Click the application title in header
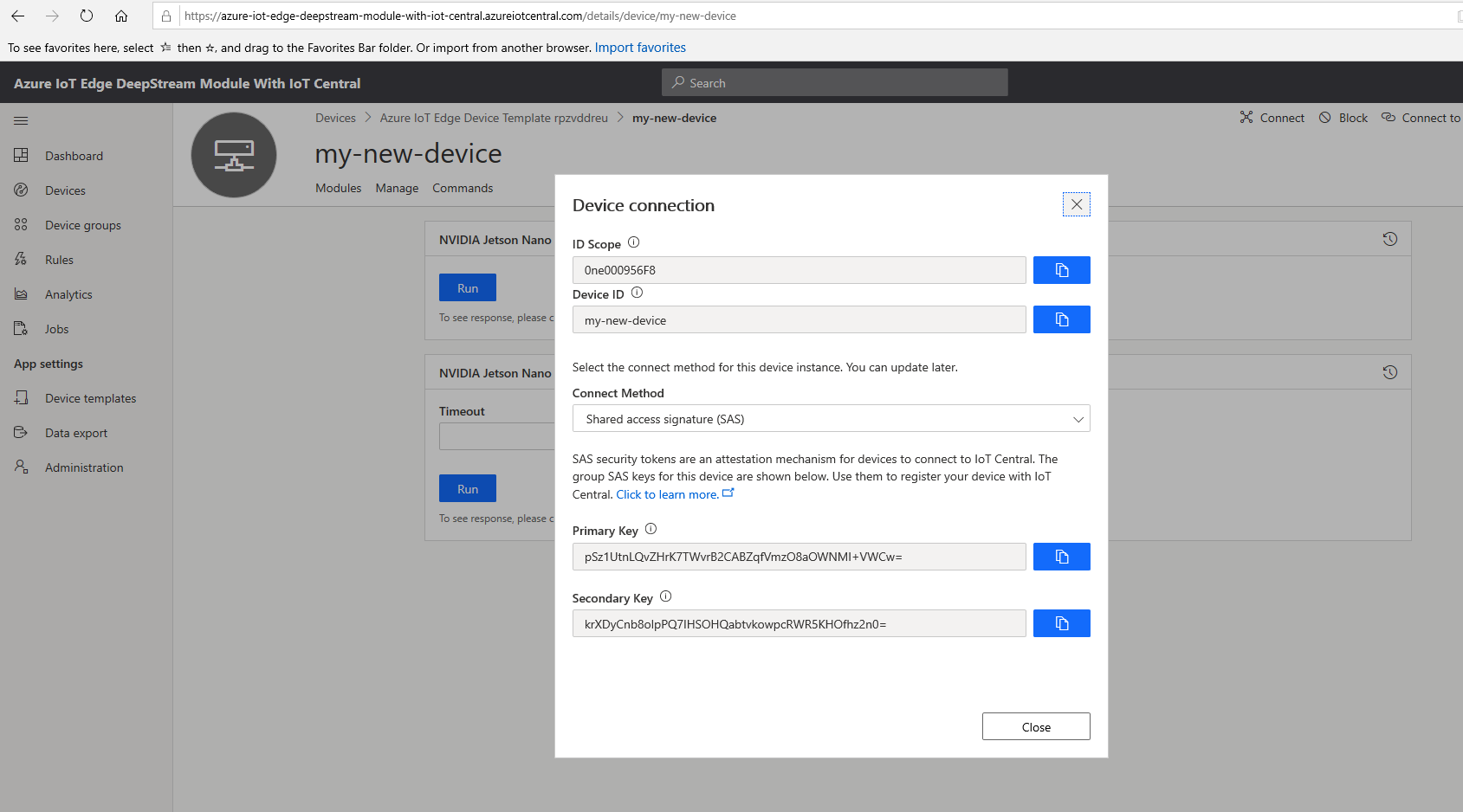 187,83
